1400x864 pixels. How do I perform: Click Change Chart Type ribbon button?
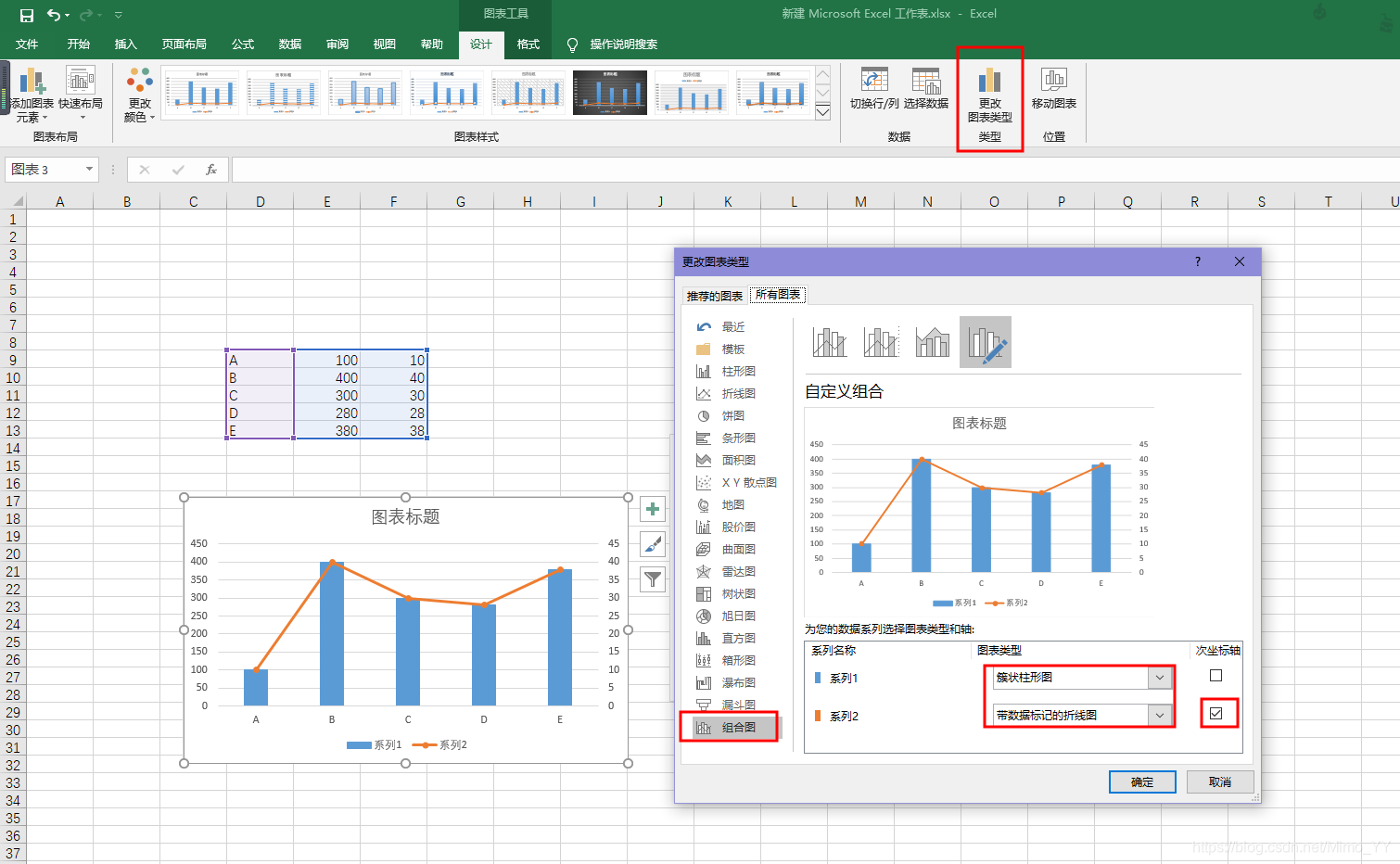(x=989, y=94)
